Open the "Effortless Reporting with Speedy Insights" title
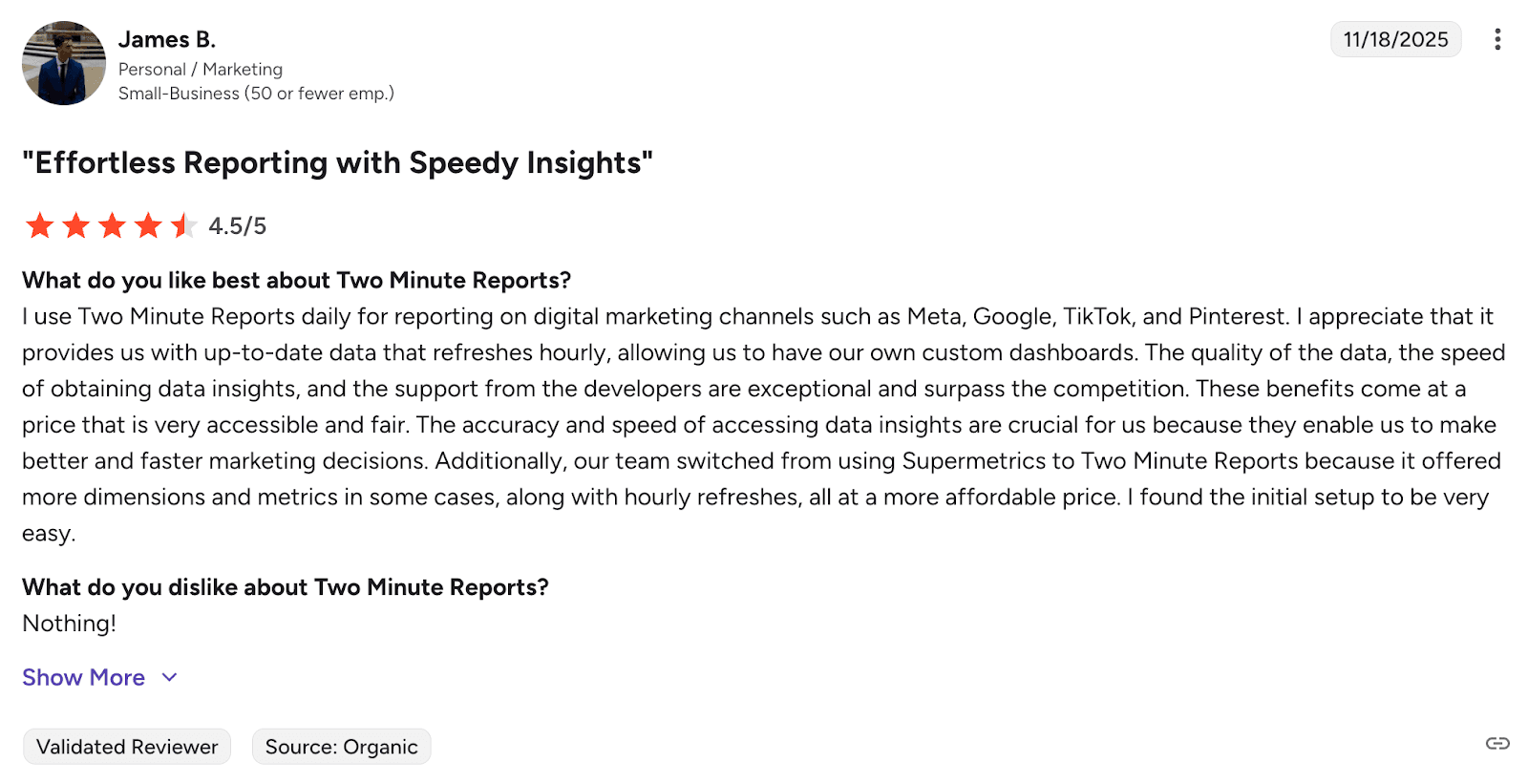 coord(337,162)
